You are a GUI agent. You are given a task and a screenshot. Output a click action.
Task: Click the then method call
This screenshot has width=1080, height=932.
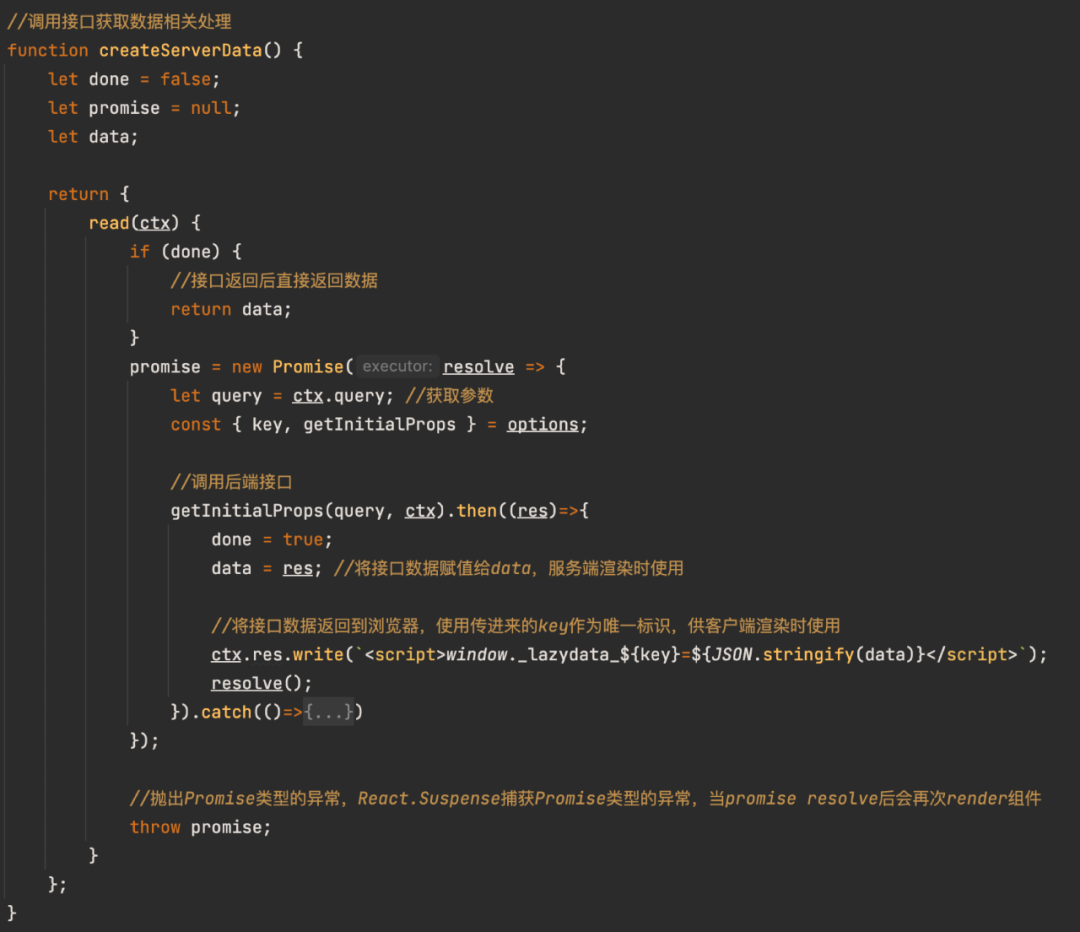pyautogui.click(x=477, y=510)
